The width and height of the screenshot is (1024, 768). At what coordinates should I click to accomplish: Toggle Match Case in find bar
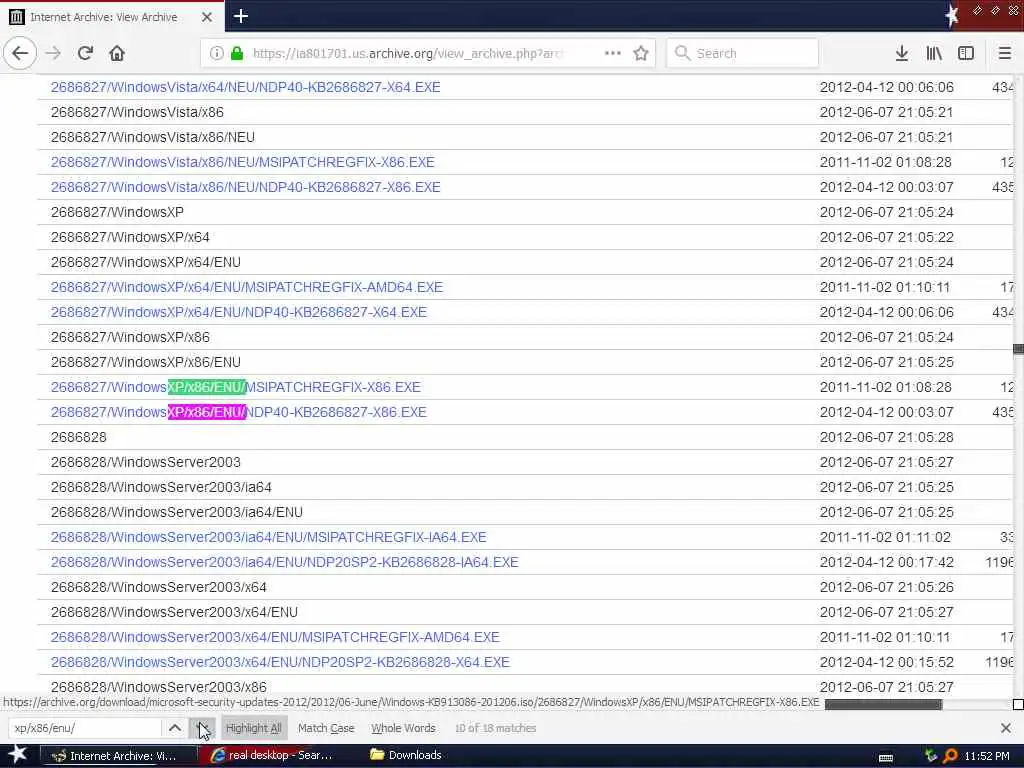(x=326, y=728)
